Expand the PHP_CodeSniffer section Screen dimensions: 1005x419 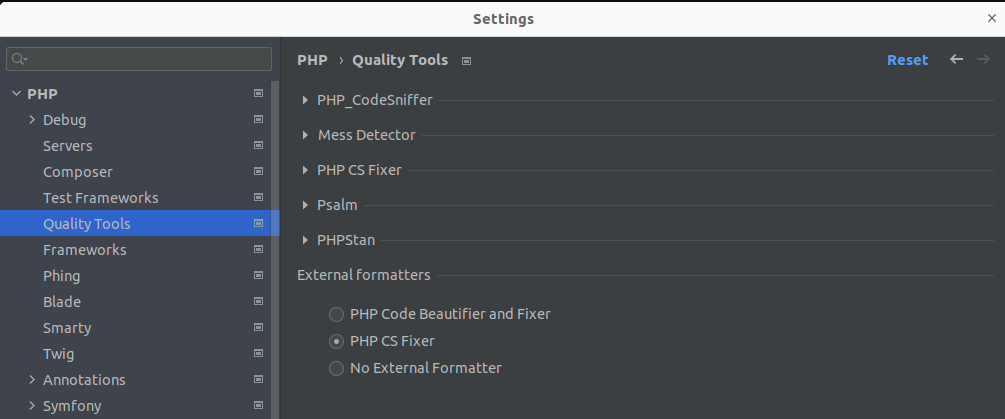tap(305, 100)
